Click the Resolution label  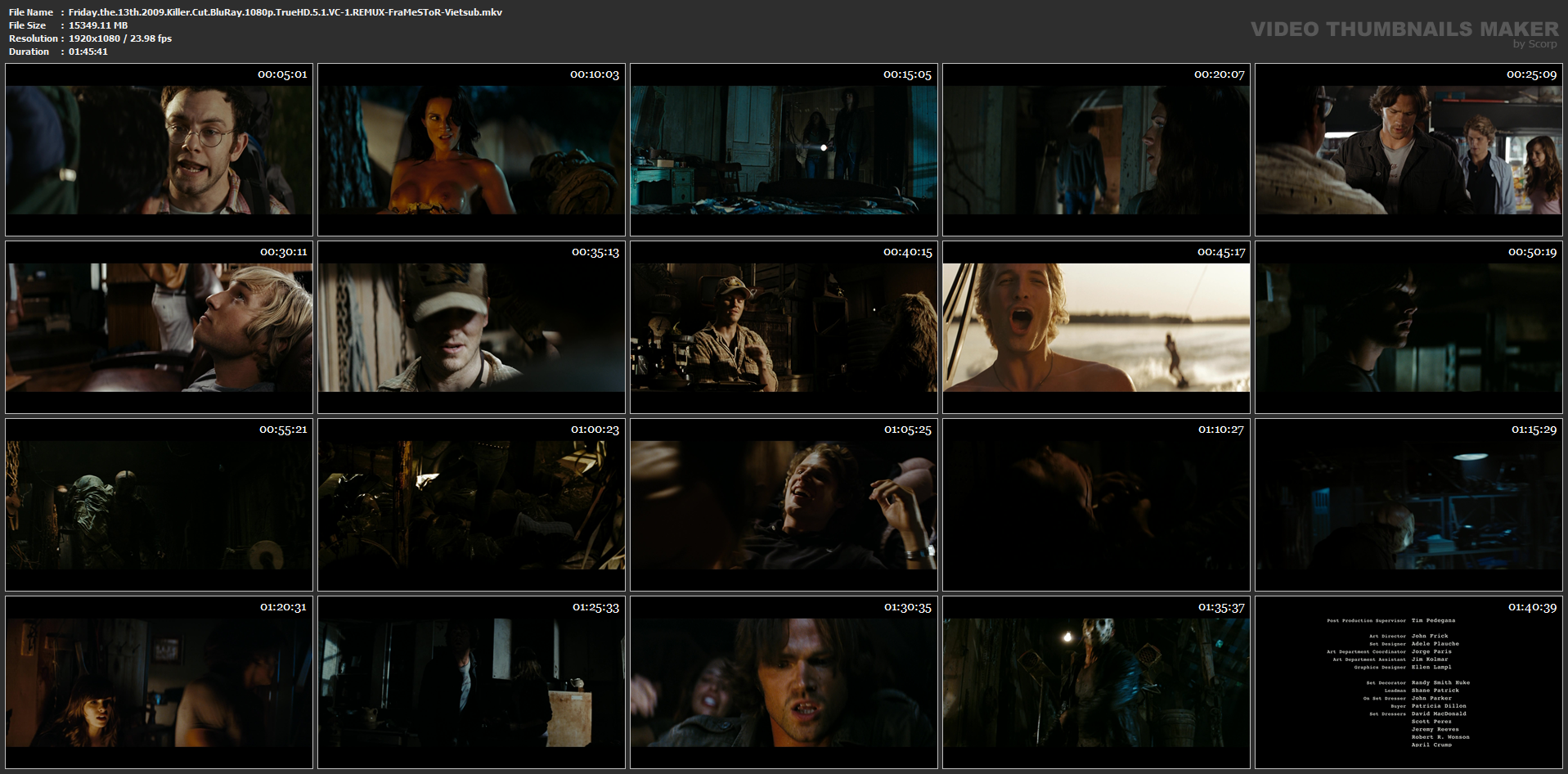34,38
